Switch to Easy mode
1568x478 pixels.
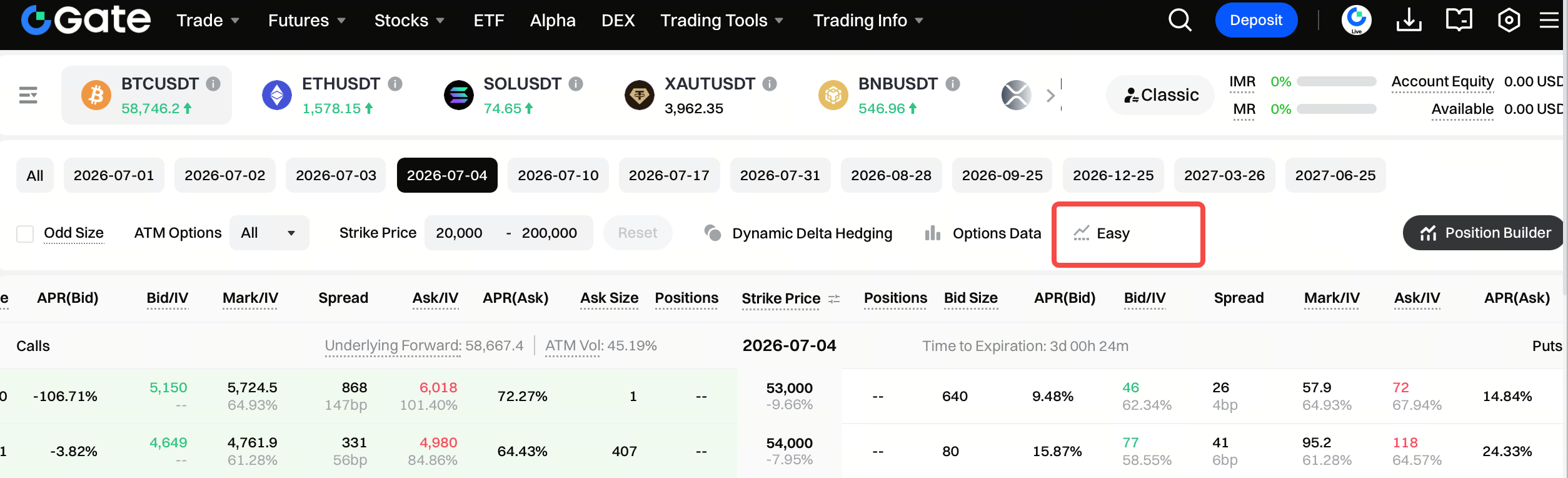1102,233
